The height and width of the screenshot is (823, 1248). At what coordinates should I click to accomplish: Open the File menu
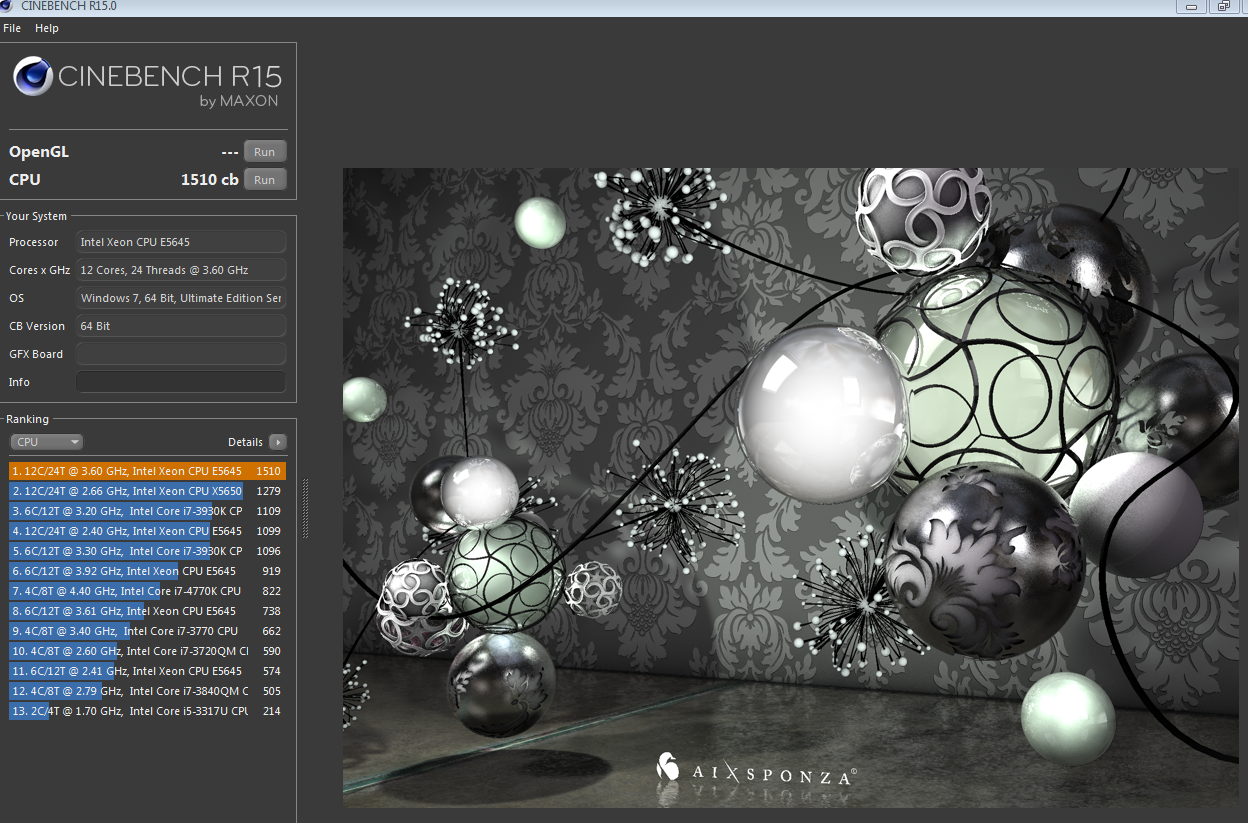(x=12, y=28)
